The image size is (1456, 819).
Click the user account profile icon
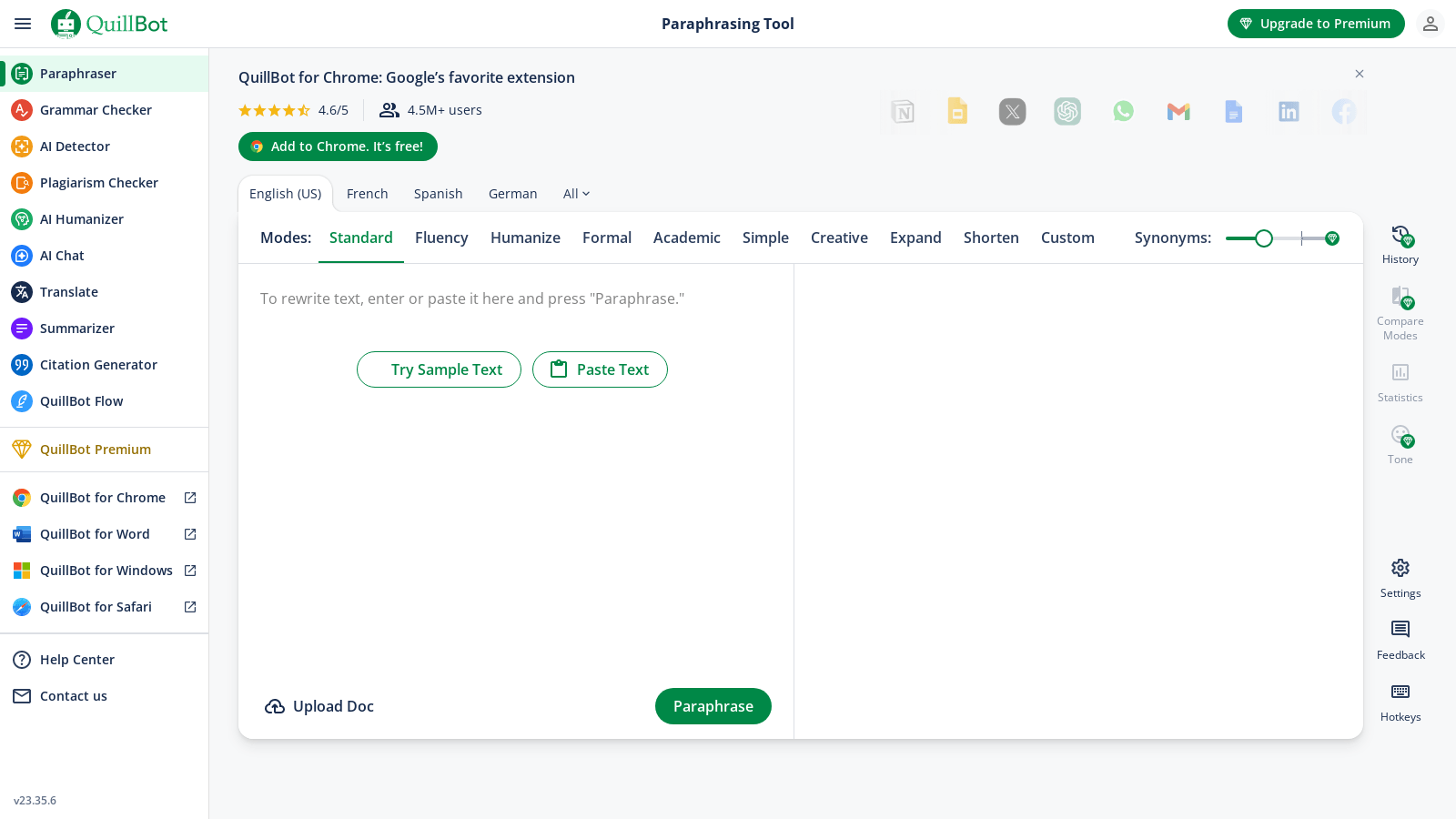1431,24
